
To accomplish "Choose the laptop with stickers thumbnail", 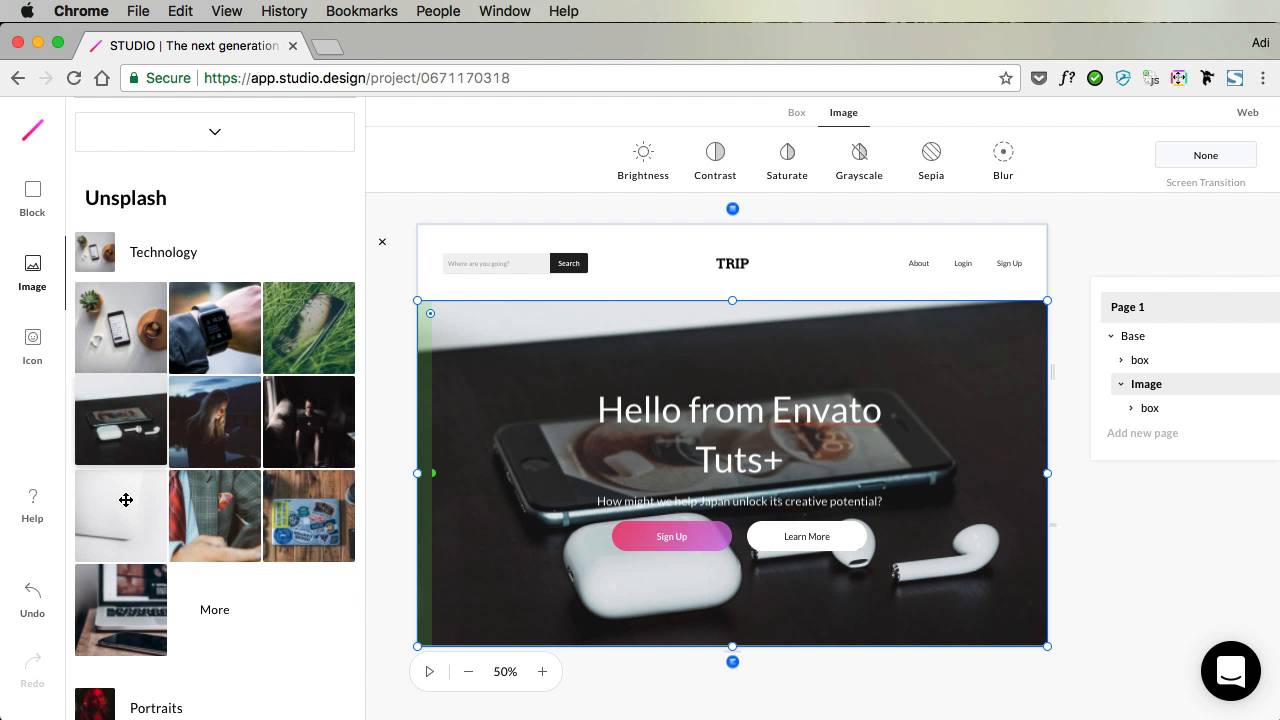I will (309, 516).
